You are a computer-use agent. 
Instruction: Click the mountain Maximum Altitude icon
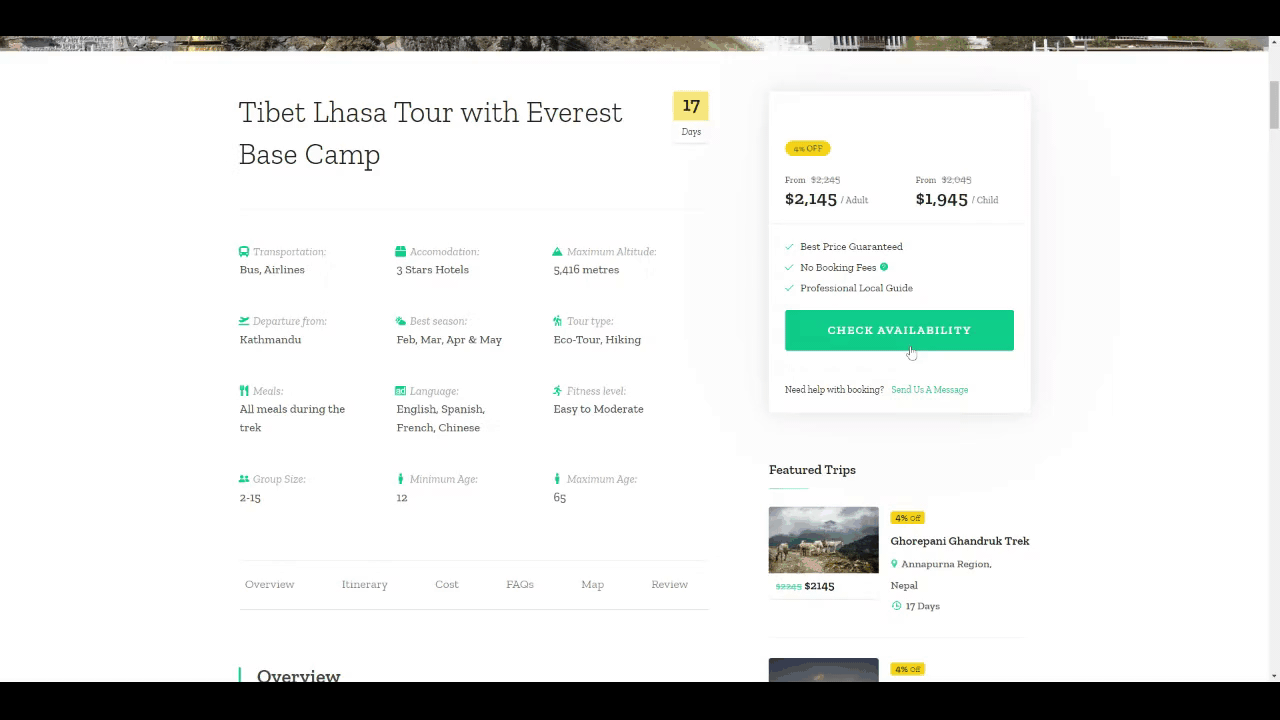[x=558, y=252]
